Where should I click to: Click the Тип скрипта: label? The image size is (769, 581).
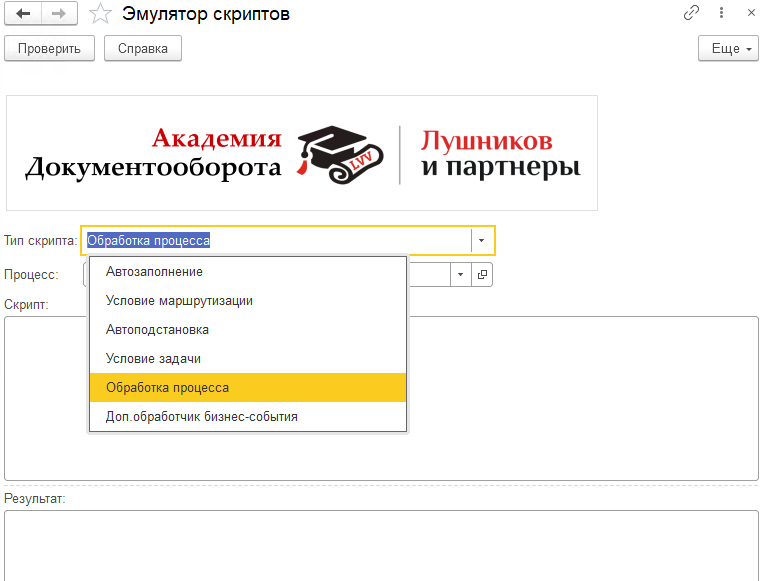click(x=41, y=241)
